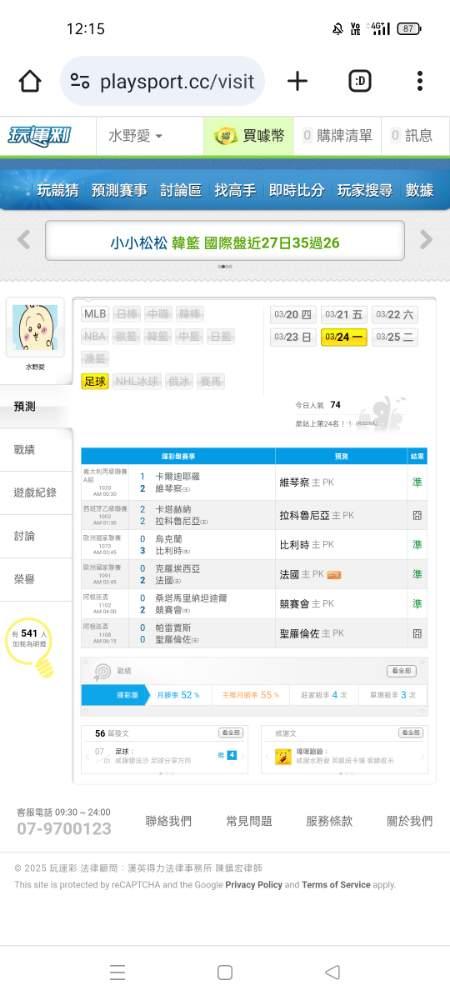Go to previous banner with left arrow
This screenshot has width=450, height=1000.
click(x=24, y=240)
